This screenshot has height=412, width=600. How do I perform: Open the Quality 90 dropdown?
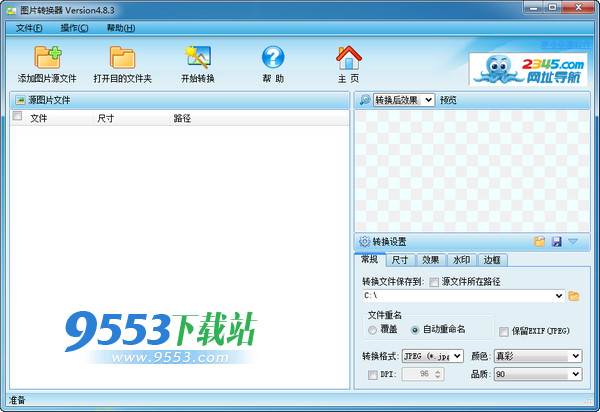pos(538,374)
